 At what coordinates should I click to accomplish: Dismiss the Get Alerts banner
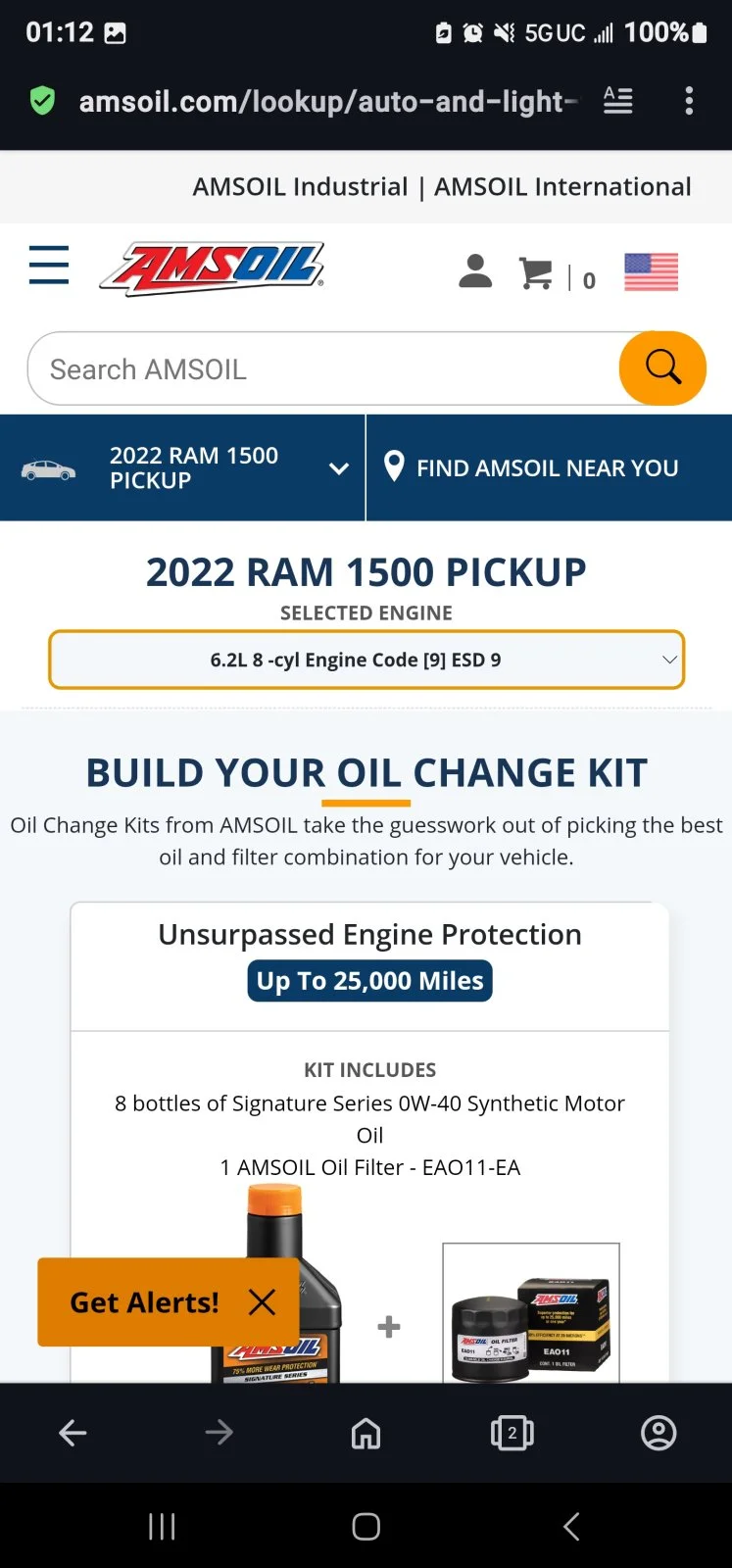coord(262,1302)
